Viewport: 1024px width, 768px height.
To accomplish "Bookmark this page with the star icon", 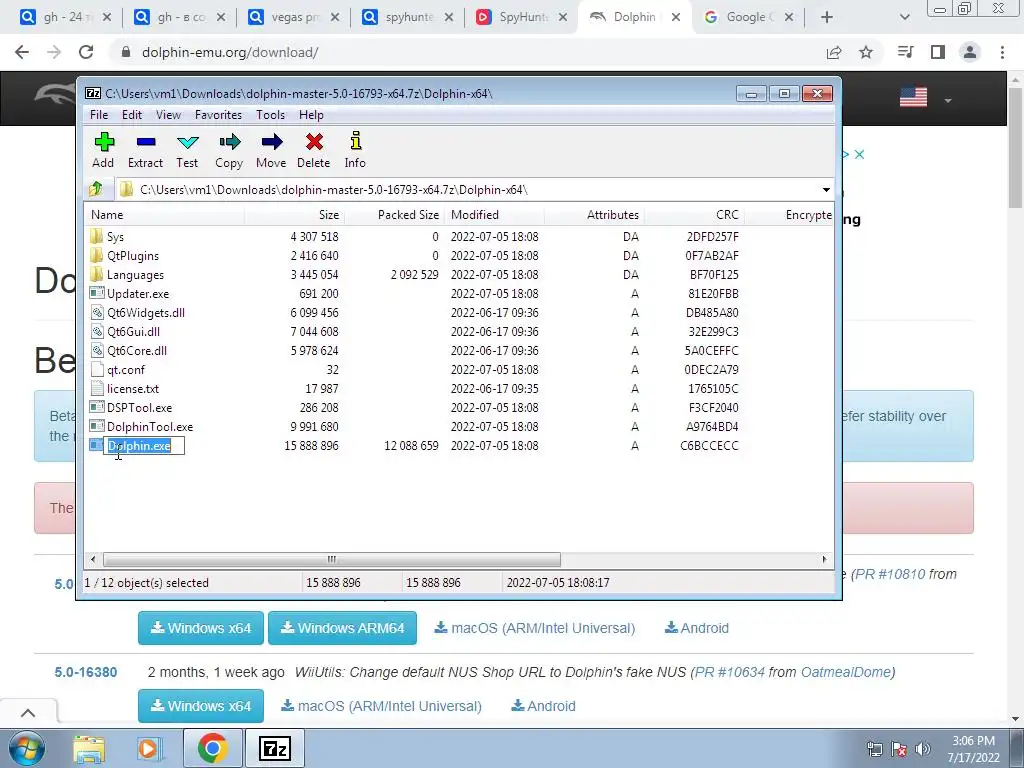I will tap(866, 52).
